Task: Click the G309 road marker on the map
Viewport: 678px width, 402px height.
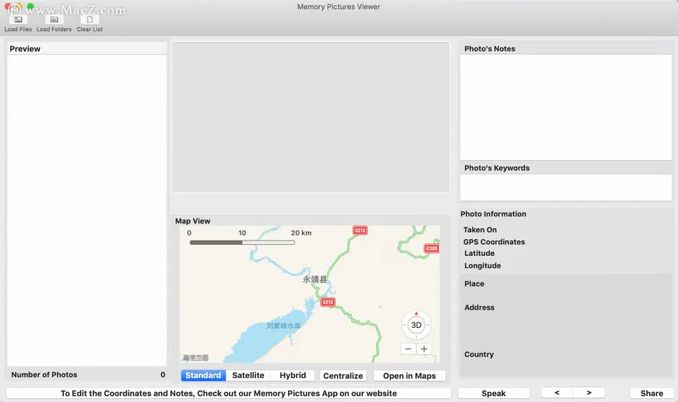Action: point(432,248)
